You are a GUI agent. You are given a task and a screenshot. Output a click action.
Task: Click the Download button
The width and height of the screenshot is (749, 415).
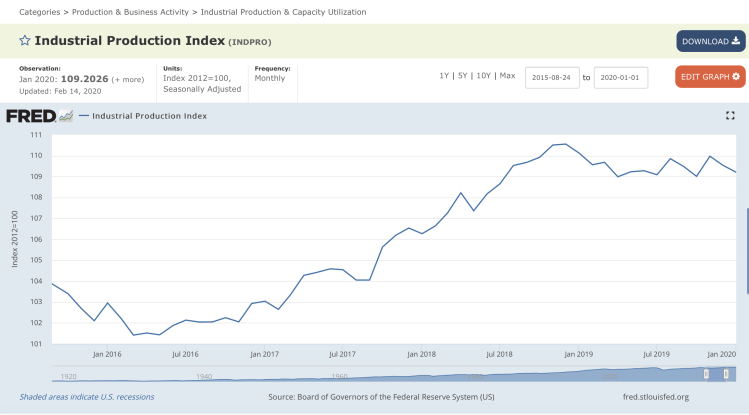(710, 41)
